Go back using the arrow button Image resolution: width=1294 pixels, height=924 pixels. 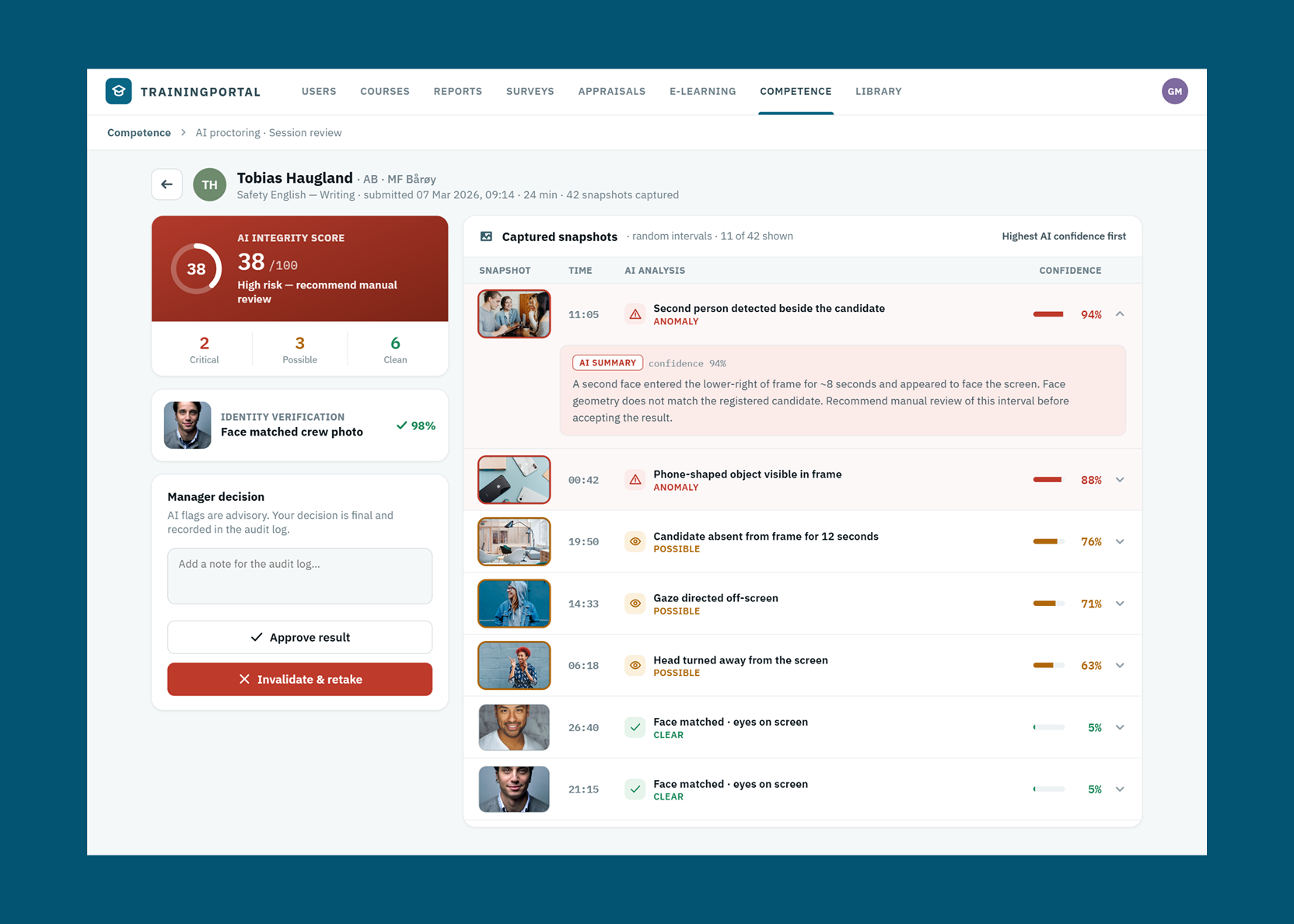[167, 184]
